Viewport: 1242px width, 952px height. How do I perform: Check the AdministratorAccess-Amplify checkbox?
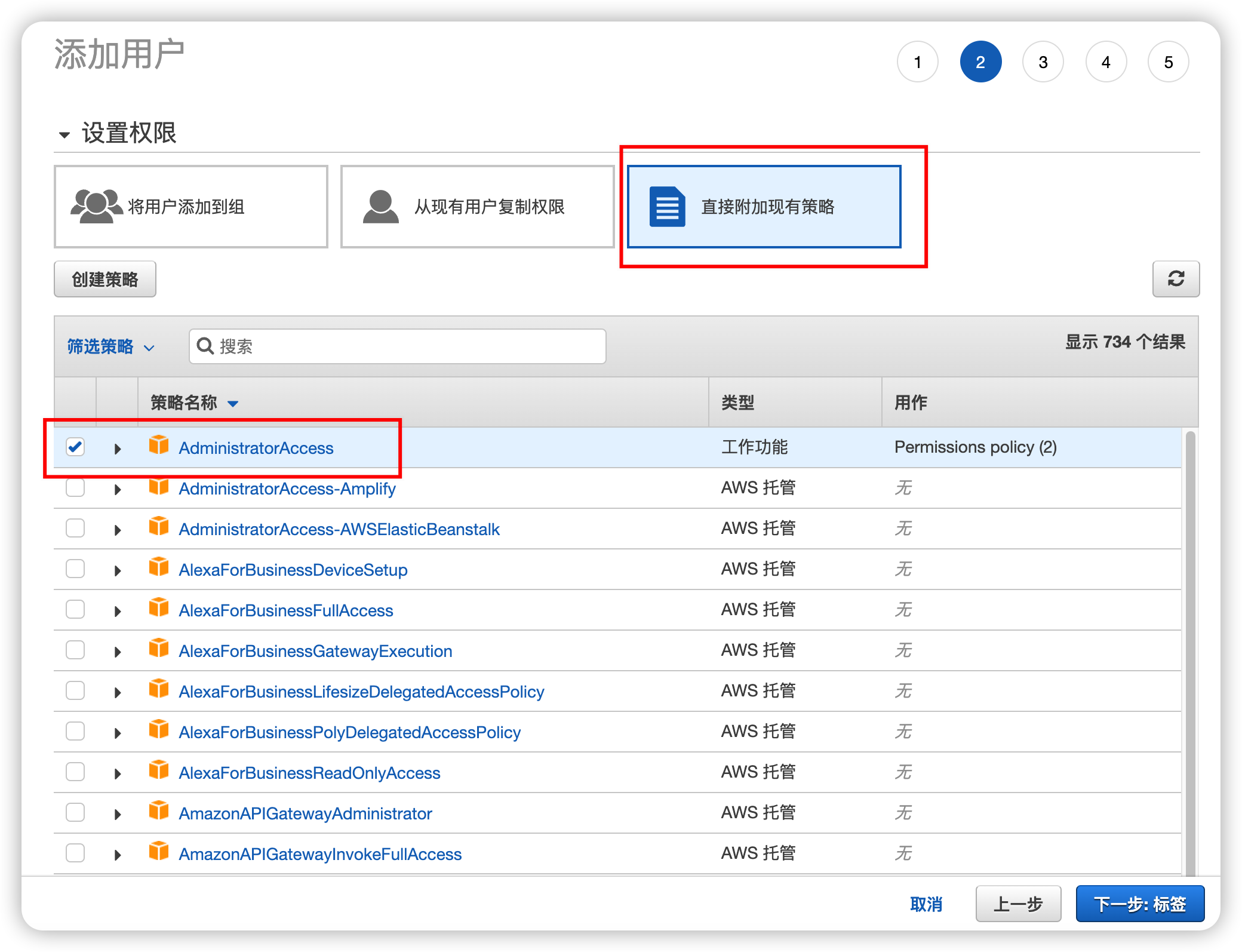[x=75, y=487]
